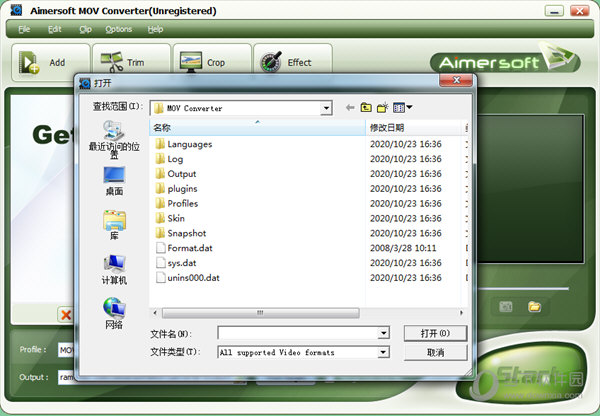Click the Cancel (取消) button in dialog
Image resolution: width=600 pixels, height=416 pixels.
click(435, 352)
